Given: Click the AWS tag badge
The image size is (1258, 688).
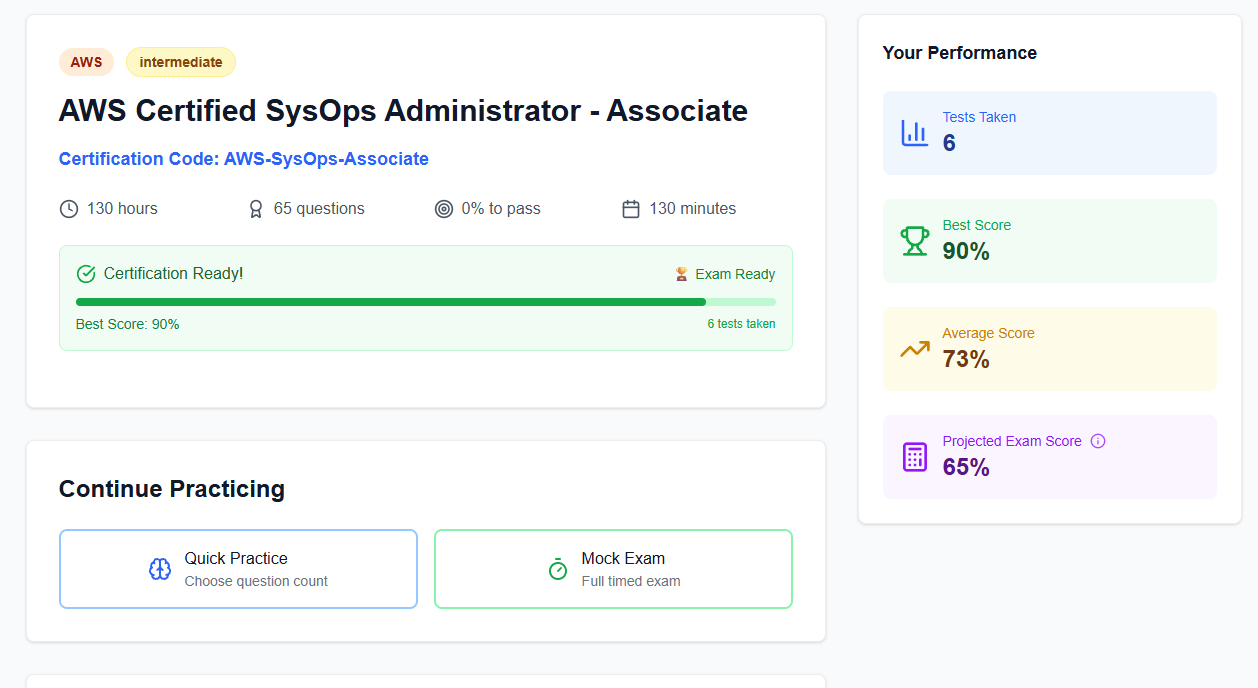Looking at the screenshot, I should click(x=86, y=62).
